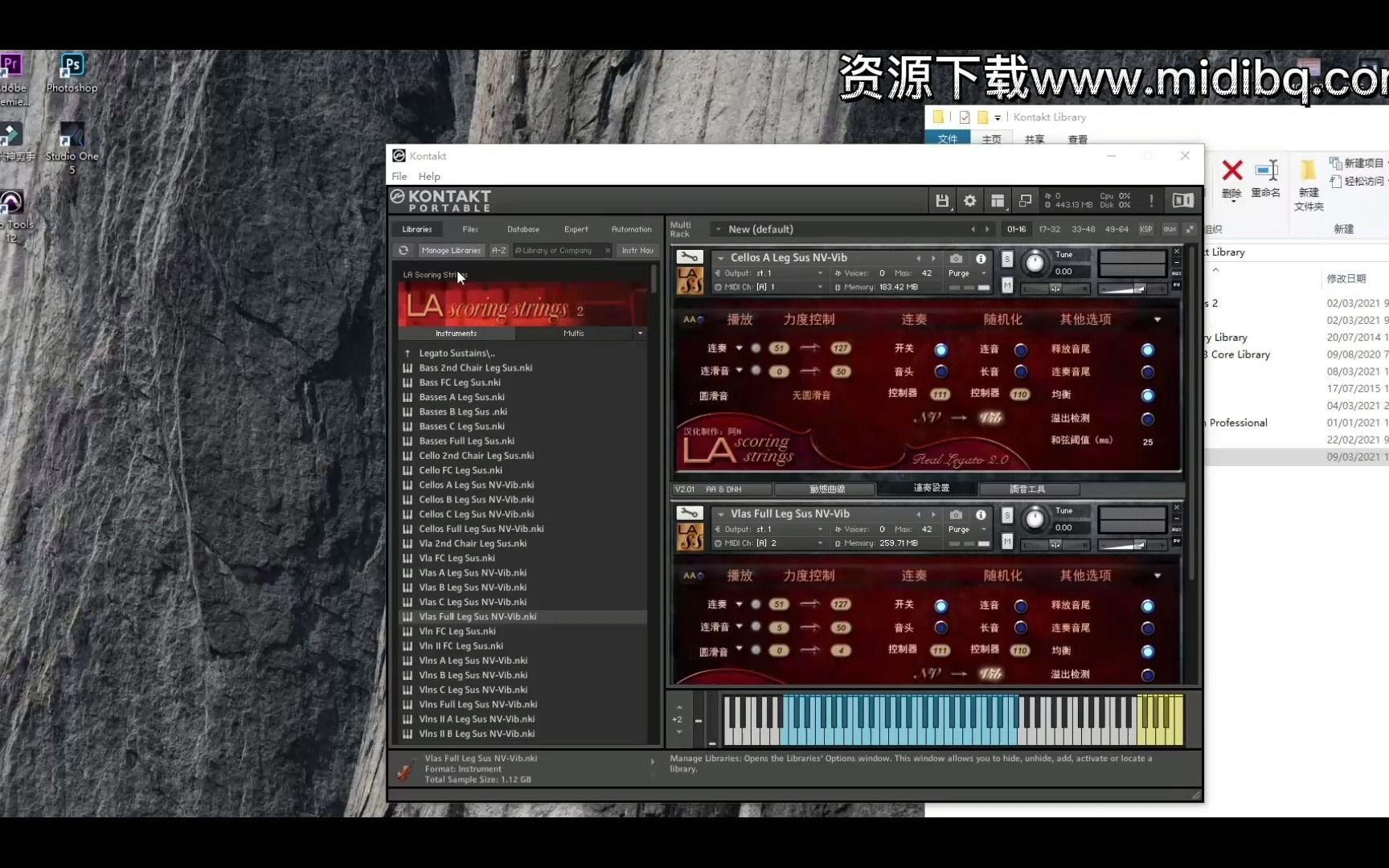The height and width of the screenshot is (868, 1389).
Task: Mute the Cellos A instrument
Action: [1007, 285]
